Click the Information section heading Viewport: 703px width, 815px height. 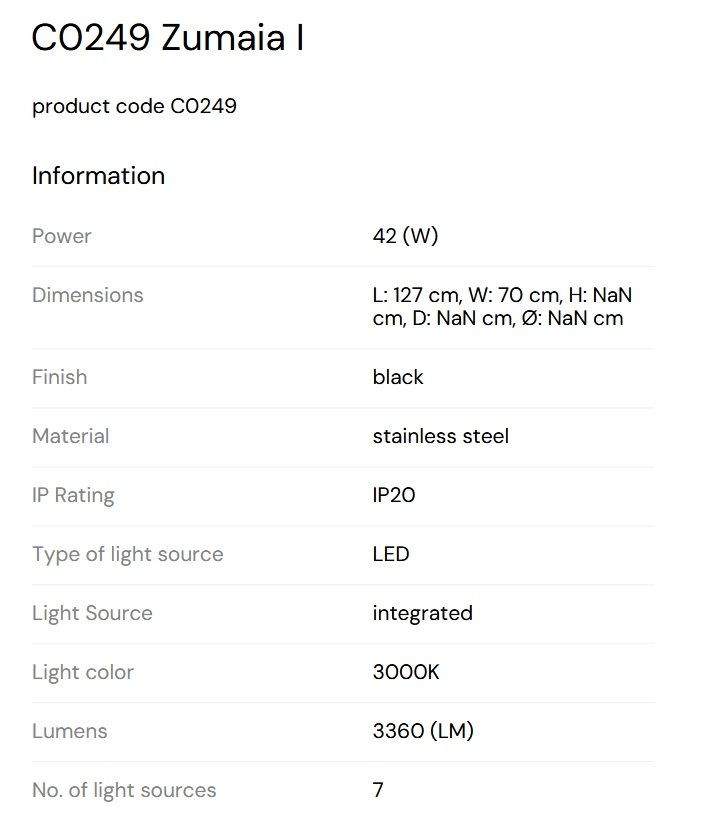click(x=98, y=176)
